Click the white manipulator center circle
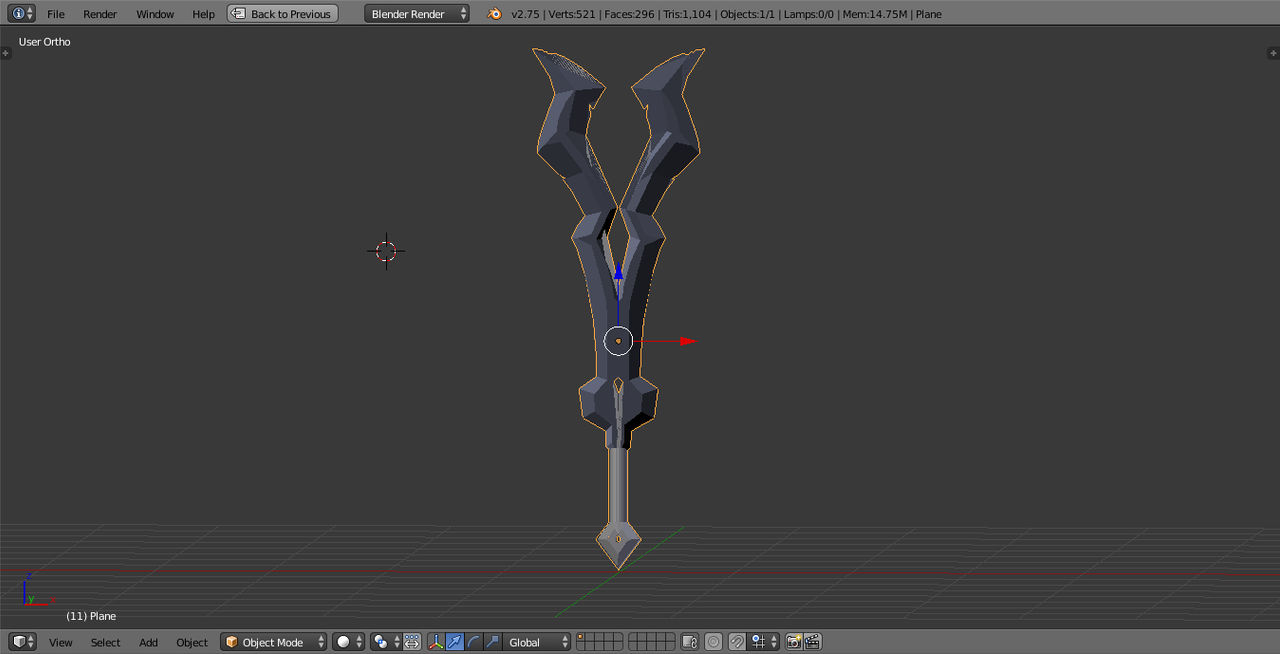The height and width of the screenshot is (654, 1280). coord(618,341)
